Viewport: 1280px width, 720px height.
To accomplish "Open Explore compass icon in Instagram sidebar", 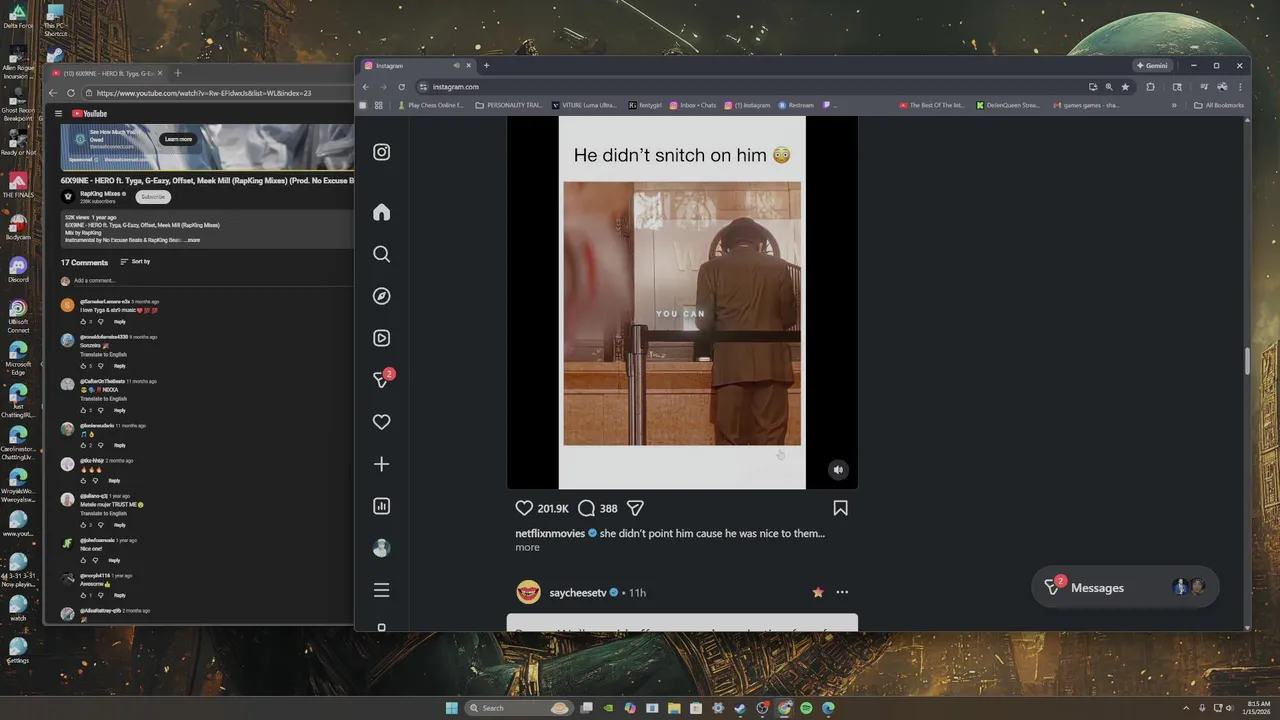I will coord(381,296).
